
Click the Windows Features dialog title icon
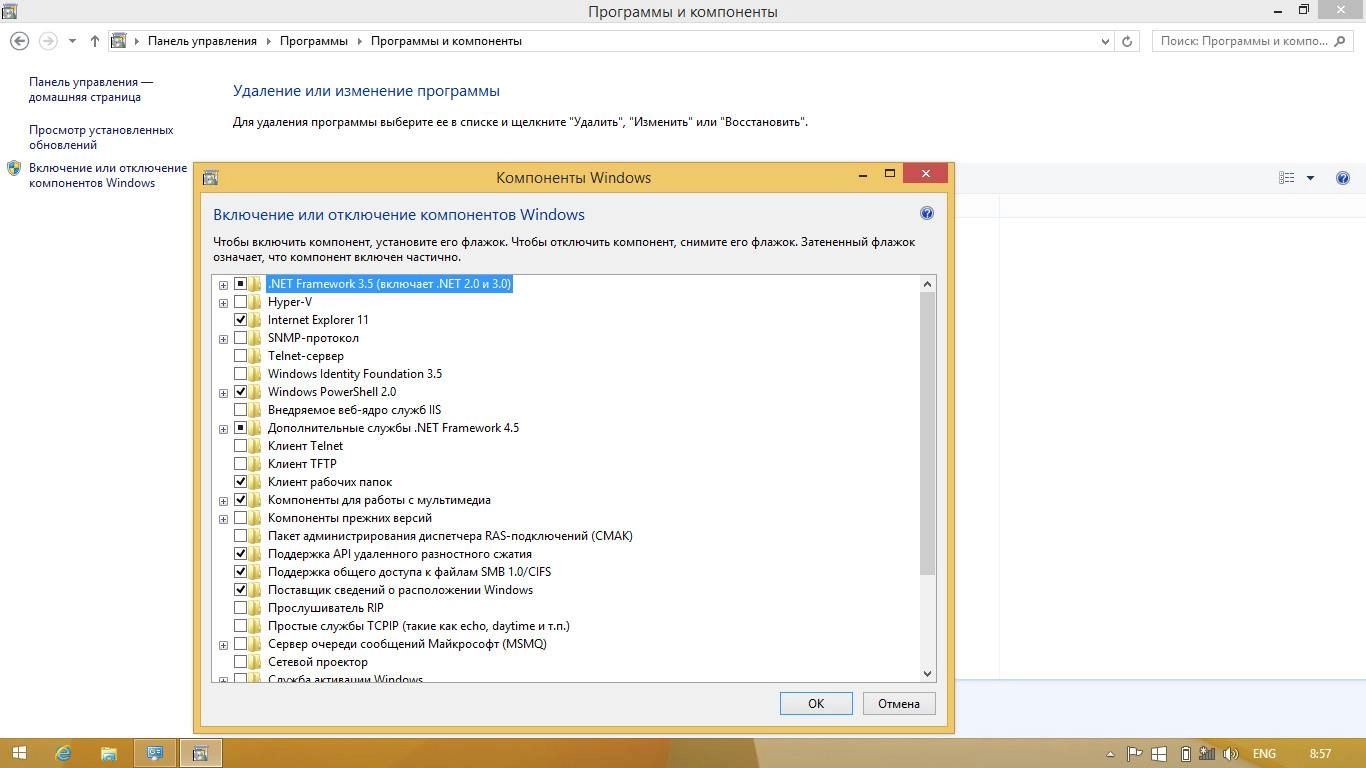[210, 178]
